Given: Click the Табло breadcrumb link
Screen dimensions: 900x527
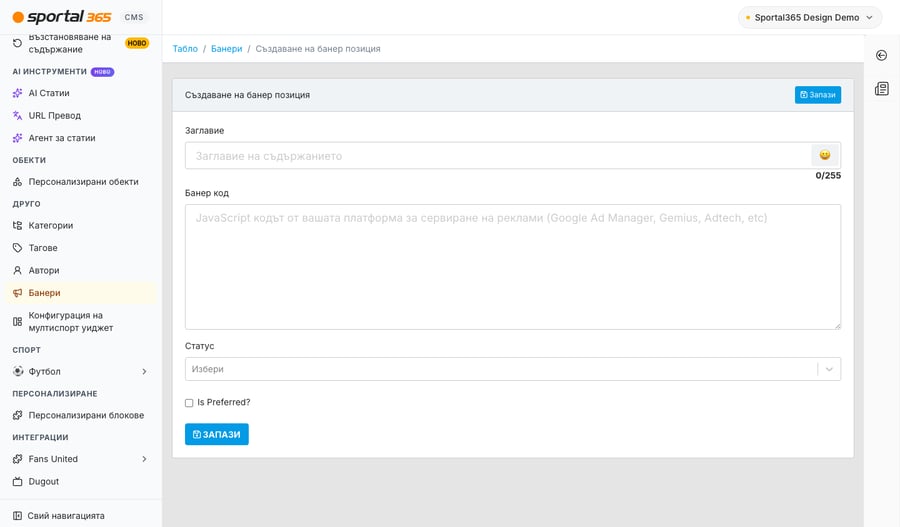Looking at the screenshot, I should point(185,49).
